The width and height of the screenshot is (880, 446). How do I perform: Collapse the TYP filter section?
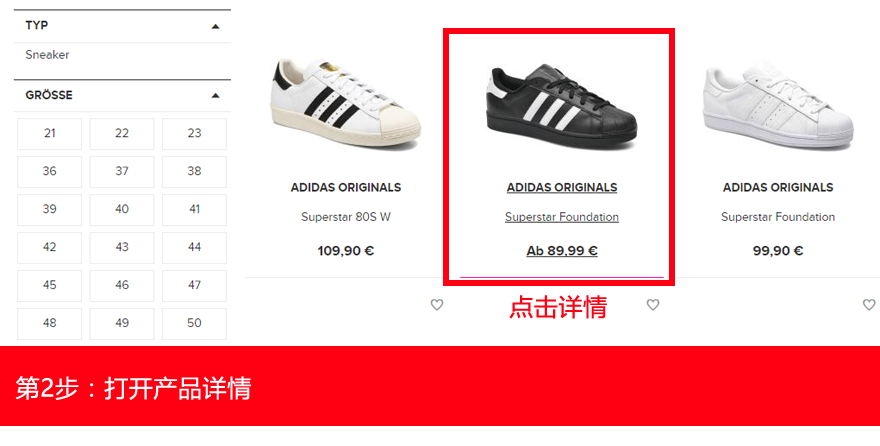pyautogui.click(x=215, y=26)
